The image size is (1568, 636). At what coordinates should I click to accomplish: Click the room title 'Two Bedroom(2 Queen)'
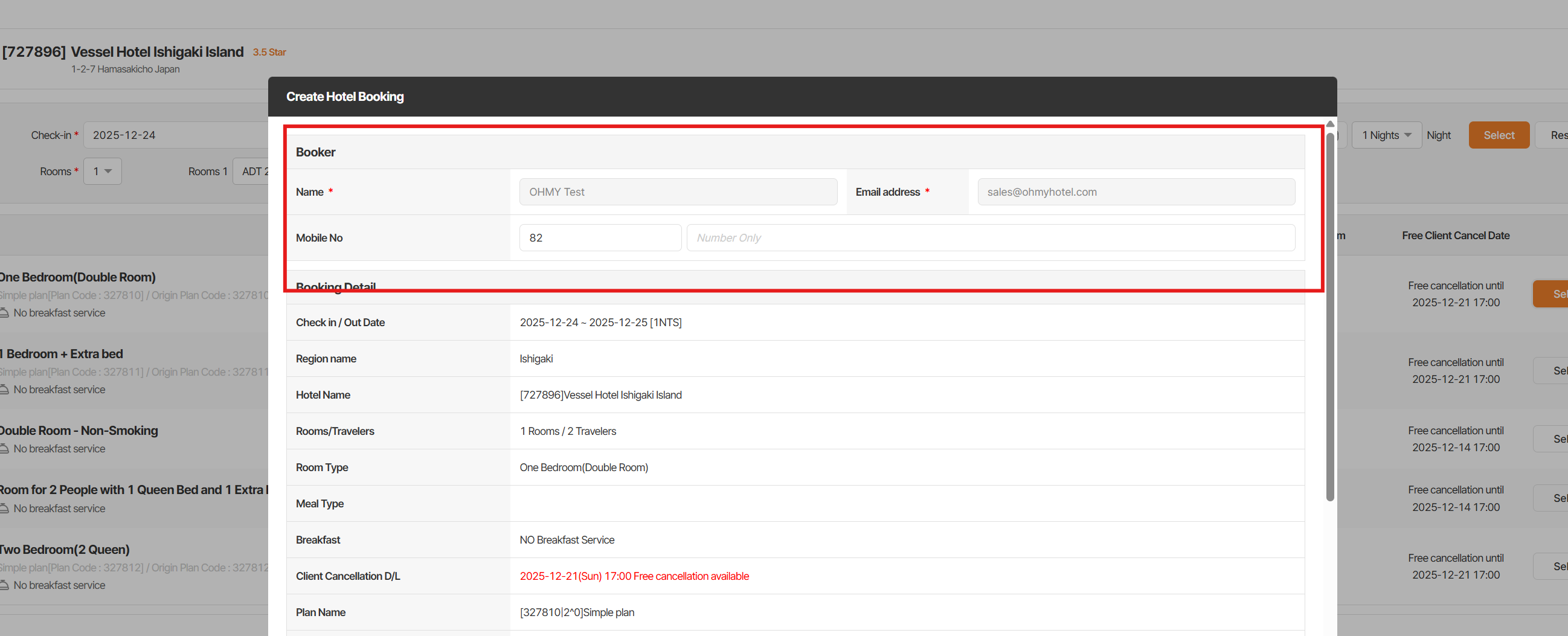pos(65,550)
